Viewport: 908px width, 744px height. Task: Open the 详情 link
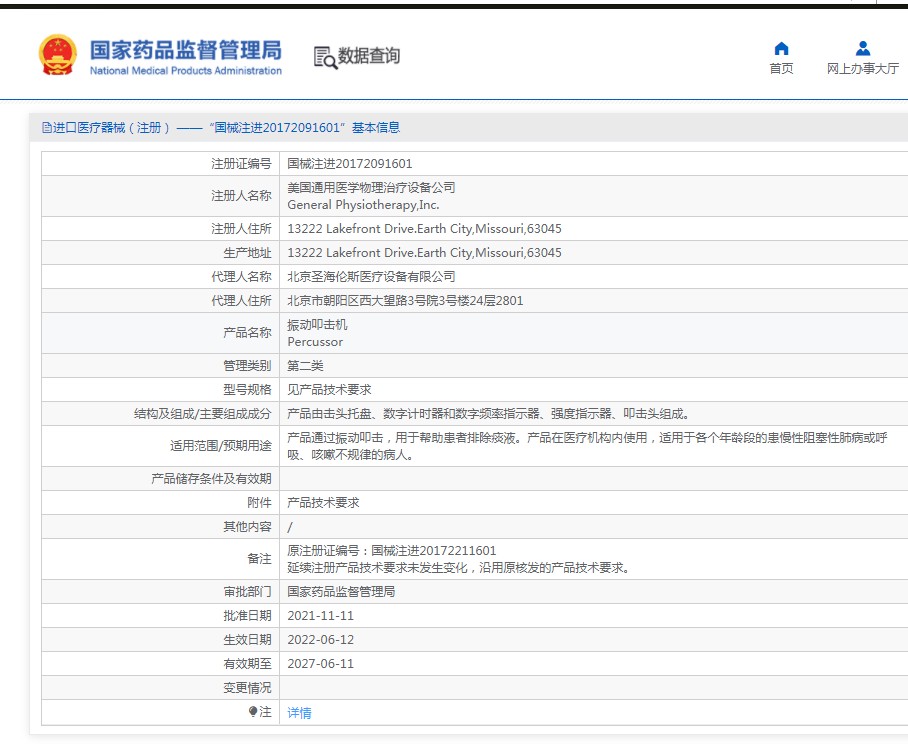coord(300,713)
